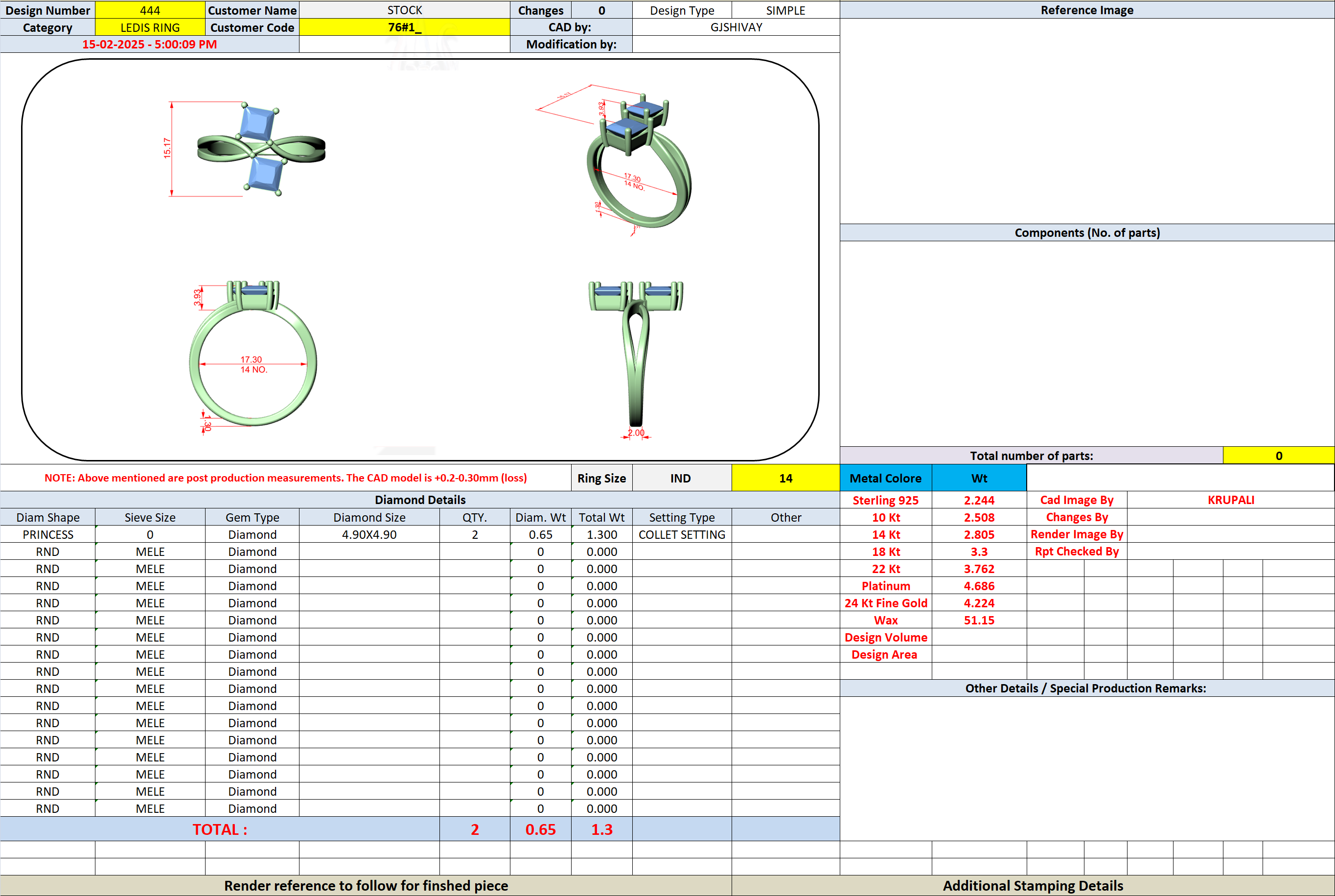The image size is (1335, 896).
Task: Click the Diamond Size column header
Action: (369, 517)
